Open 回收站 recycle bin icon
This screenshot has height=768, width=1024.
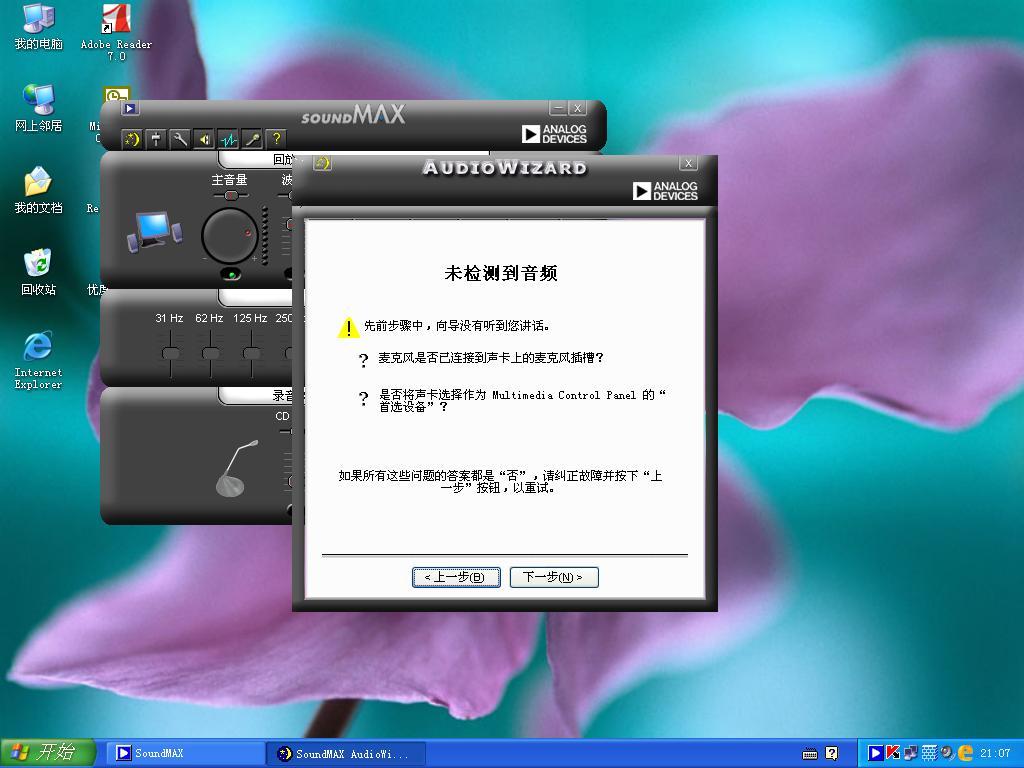[39, 272]
